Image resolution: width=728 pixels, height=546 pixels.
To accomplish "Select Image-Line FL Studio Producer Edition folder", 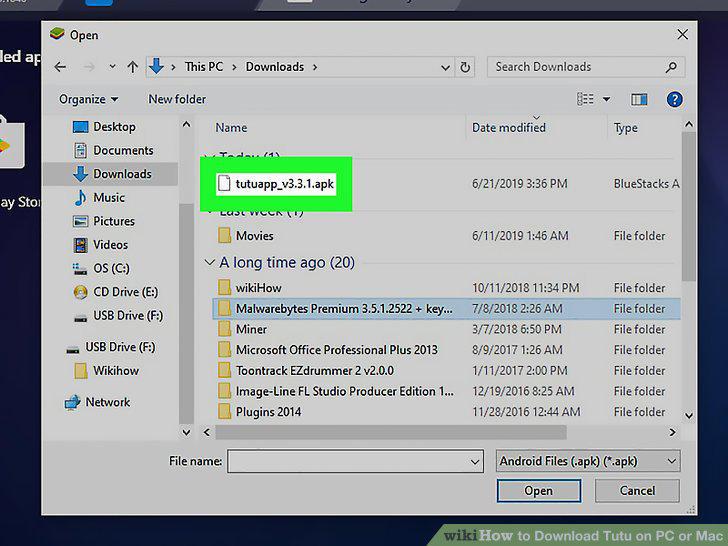I will [344, 391].
